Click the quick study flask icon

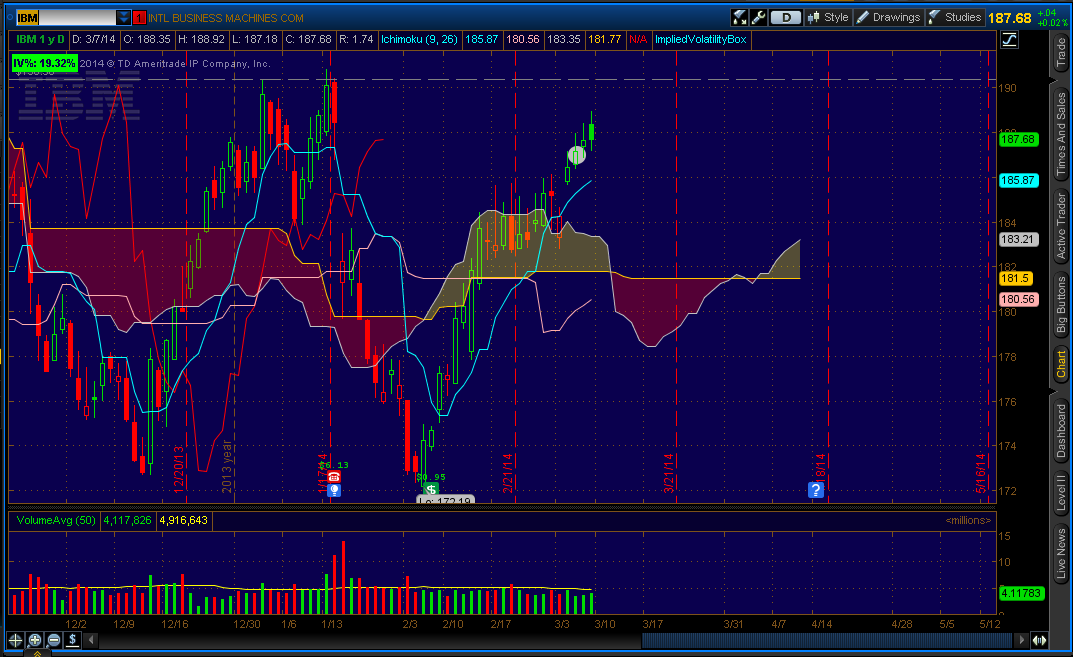click(x=739, y=17)
